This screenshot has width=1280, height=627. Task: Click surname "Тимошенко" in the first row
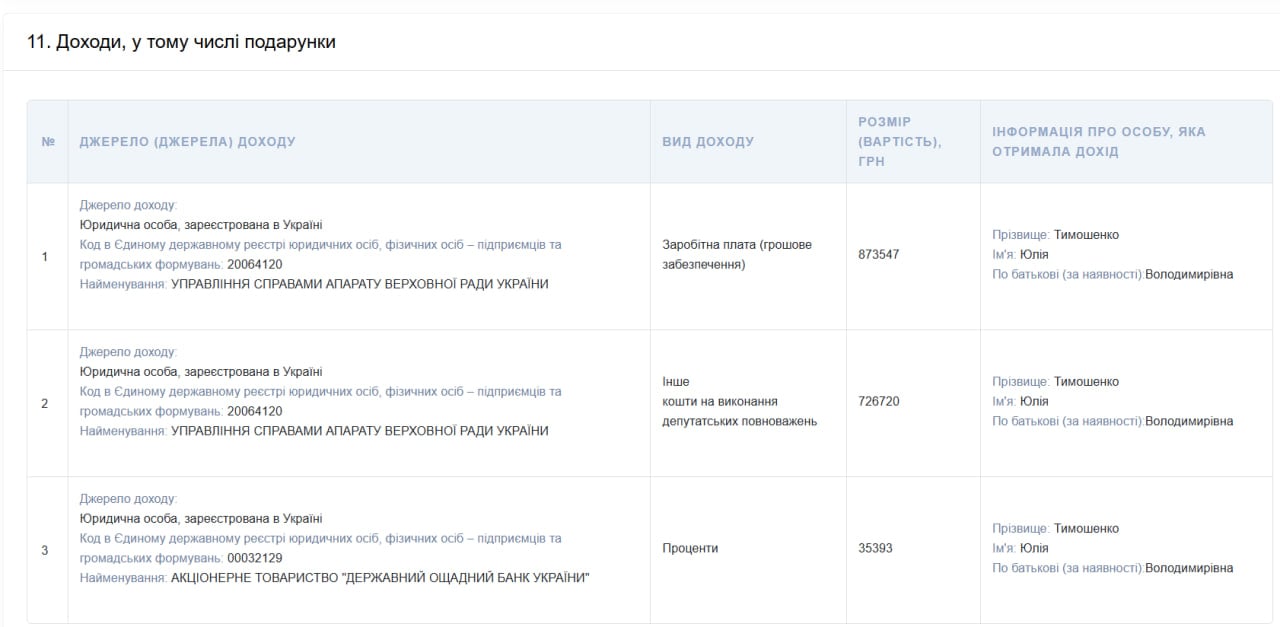pos(1086,235)
